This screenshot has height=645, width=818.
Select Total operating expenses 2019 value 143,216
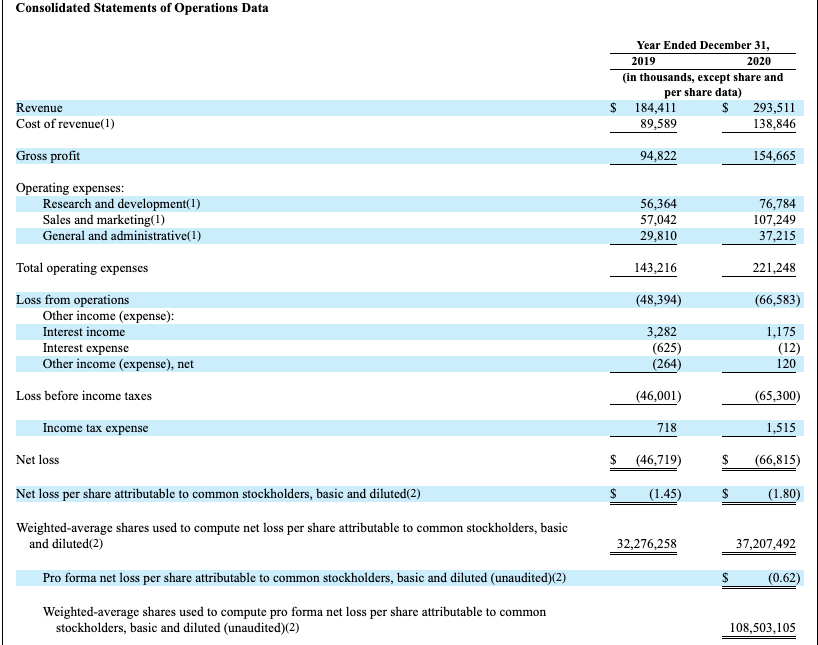655,268
